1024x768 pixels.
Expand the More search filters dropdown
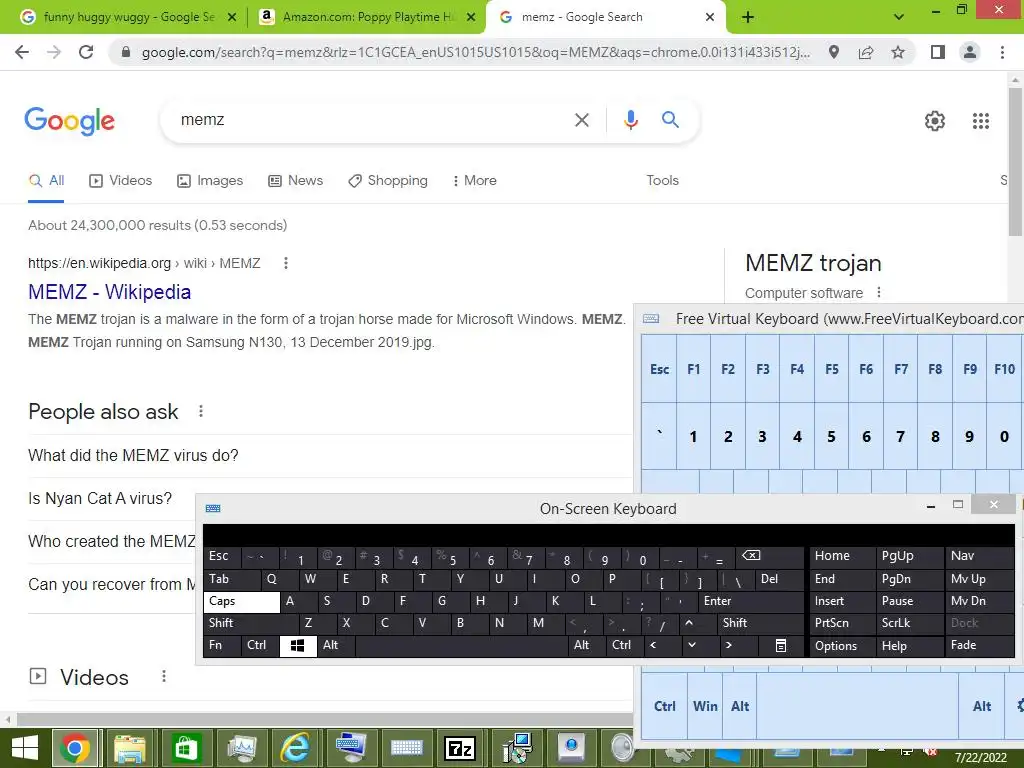coord(474,181)
